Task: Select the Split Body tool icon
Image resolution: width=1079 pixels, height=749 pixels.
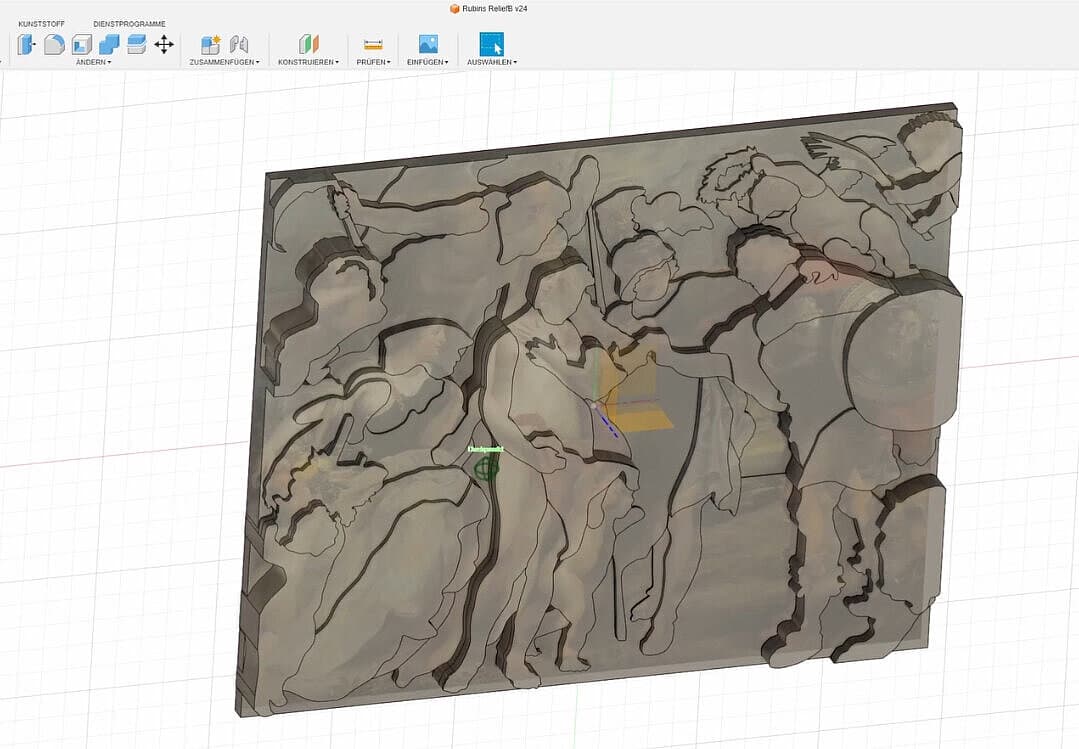Action: pos(136,44)
